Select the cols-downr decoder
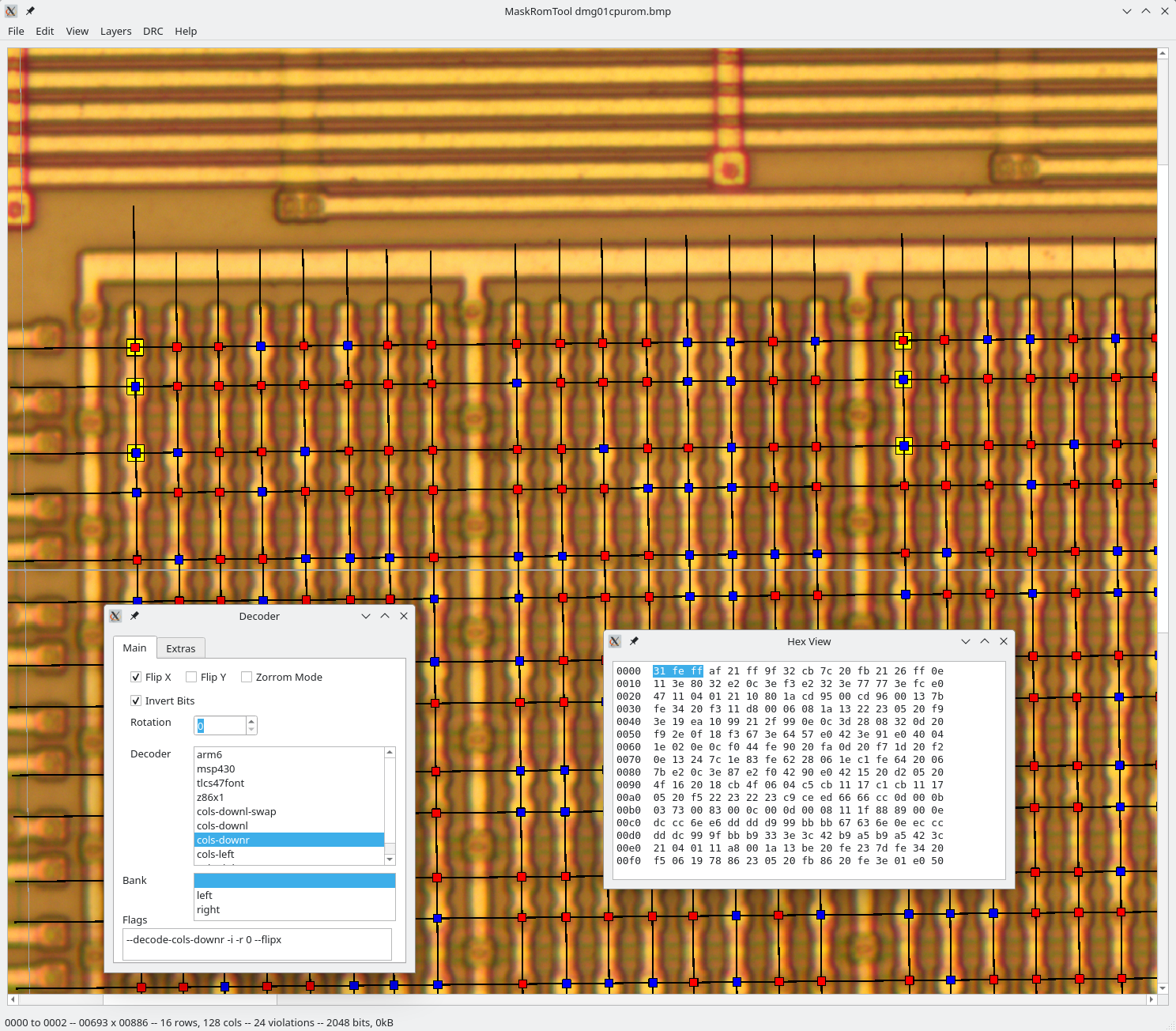The height and width of the screenshot is (1031, 1176). tap(288, 840)
